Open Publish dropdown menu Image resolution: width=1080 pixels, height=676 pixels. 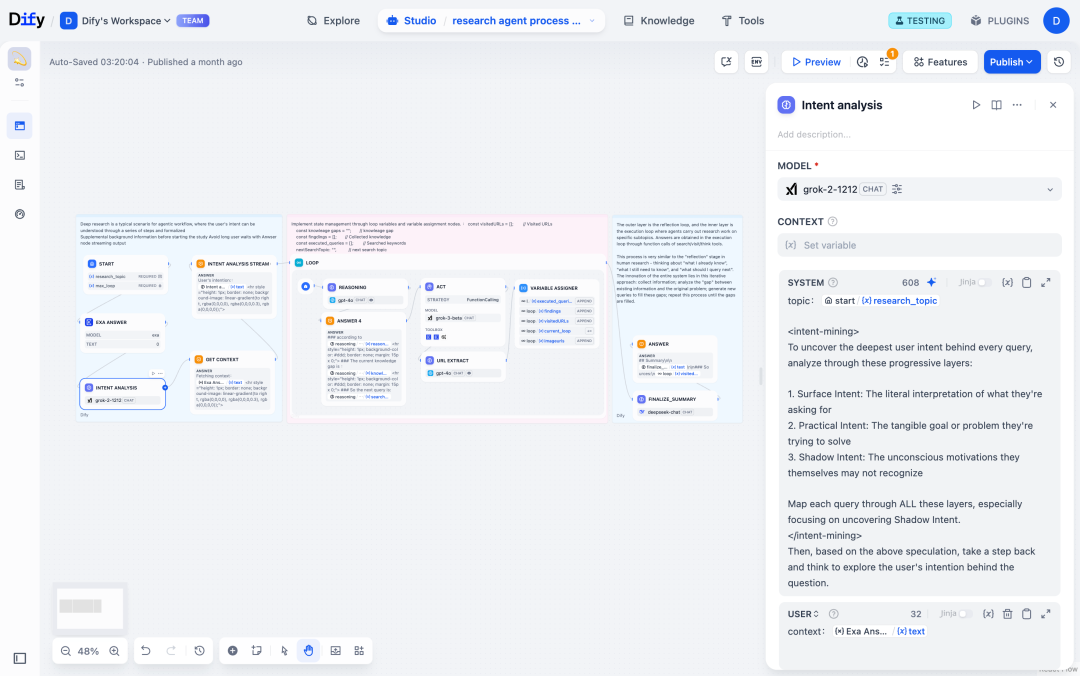point(1011,62)
